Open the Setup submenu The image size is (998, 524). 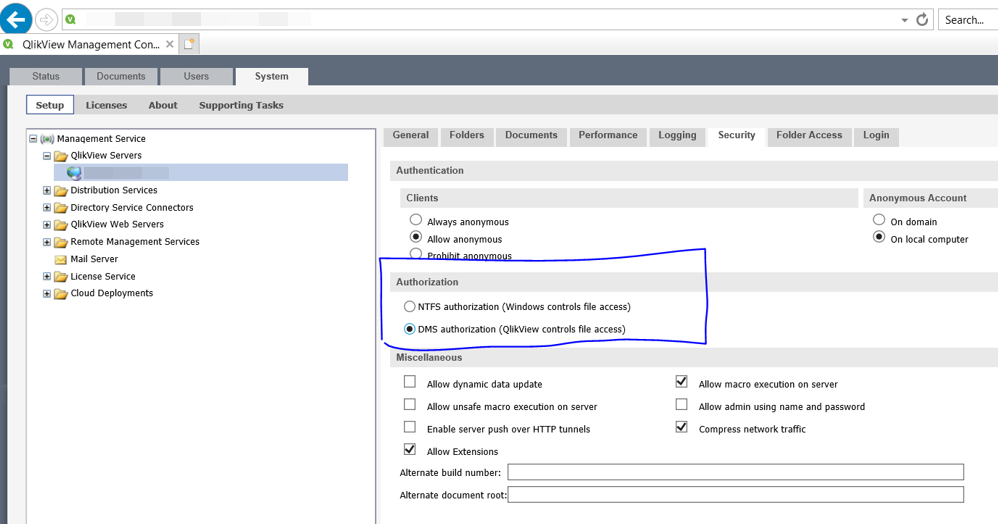(50, 105)
